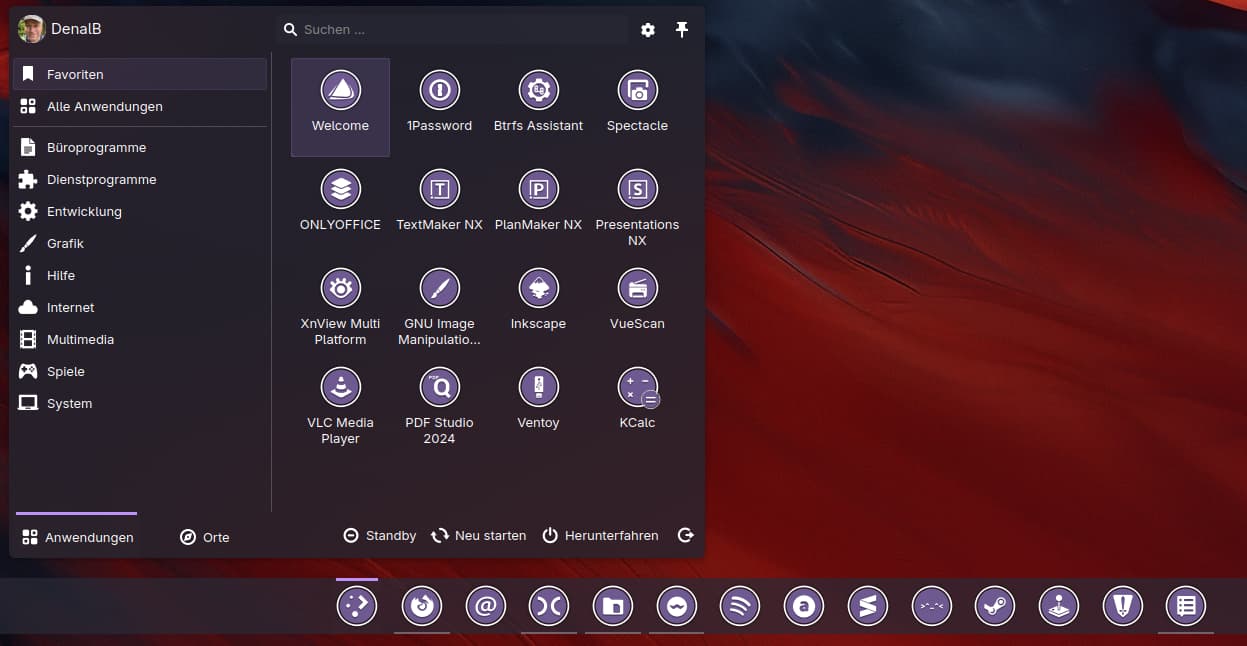Screen dimensions: 1247x646
Task: Click the Suchen search field
Action: (x=460, y=30)
